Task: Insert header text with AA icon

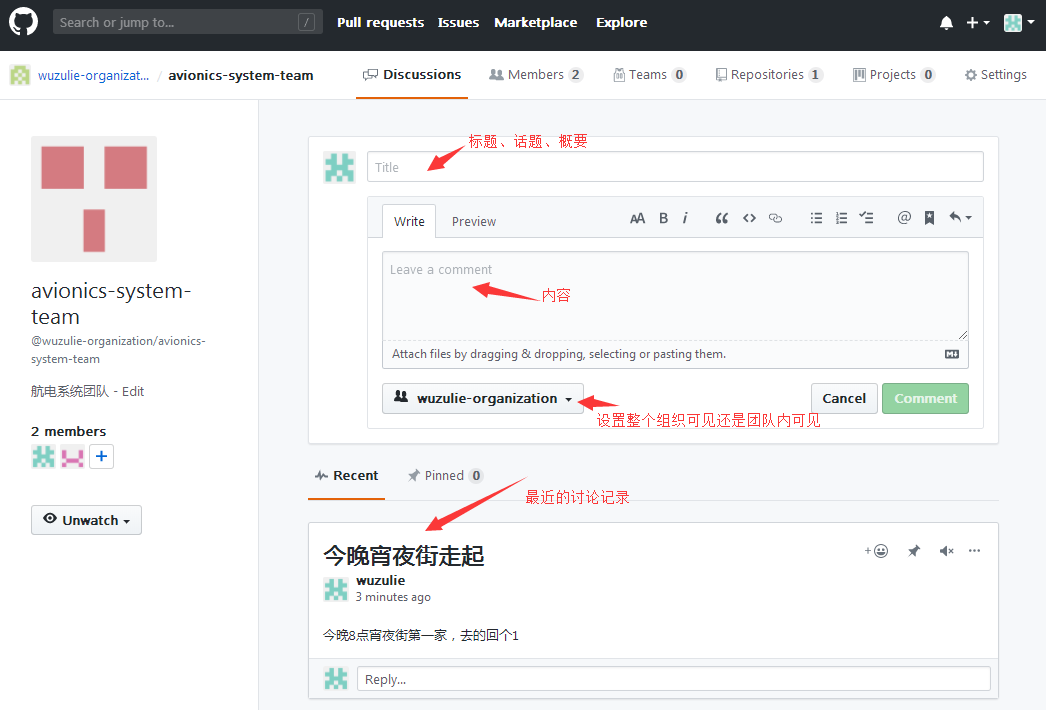Action: [637, 218]
